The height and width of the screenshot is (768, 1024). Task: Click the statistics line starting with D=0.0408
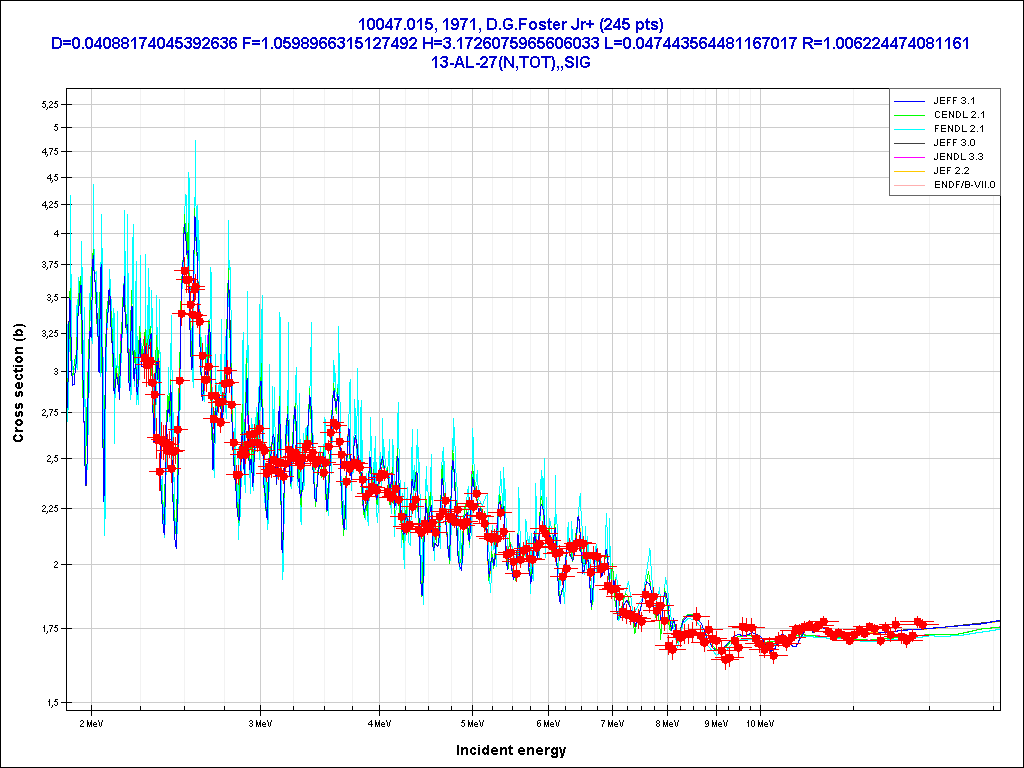(x=511, y=43)
